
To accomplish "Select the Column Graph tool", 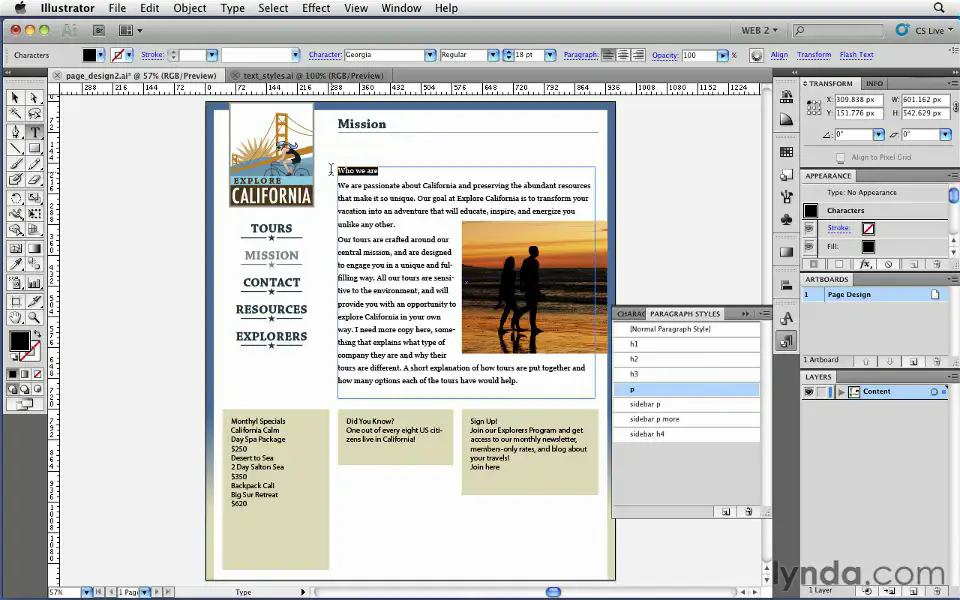I will (34, 283).
